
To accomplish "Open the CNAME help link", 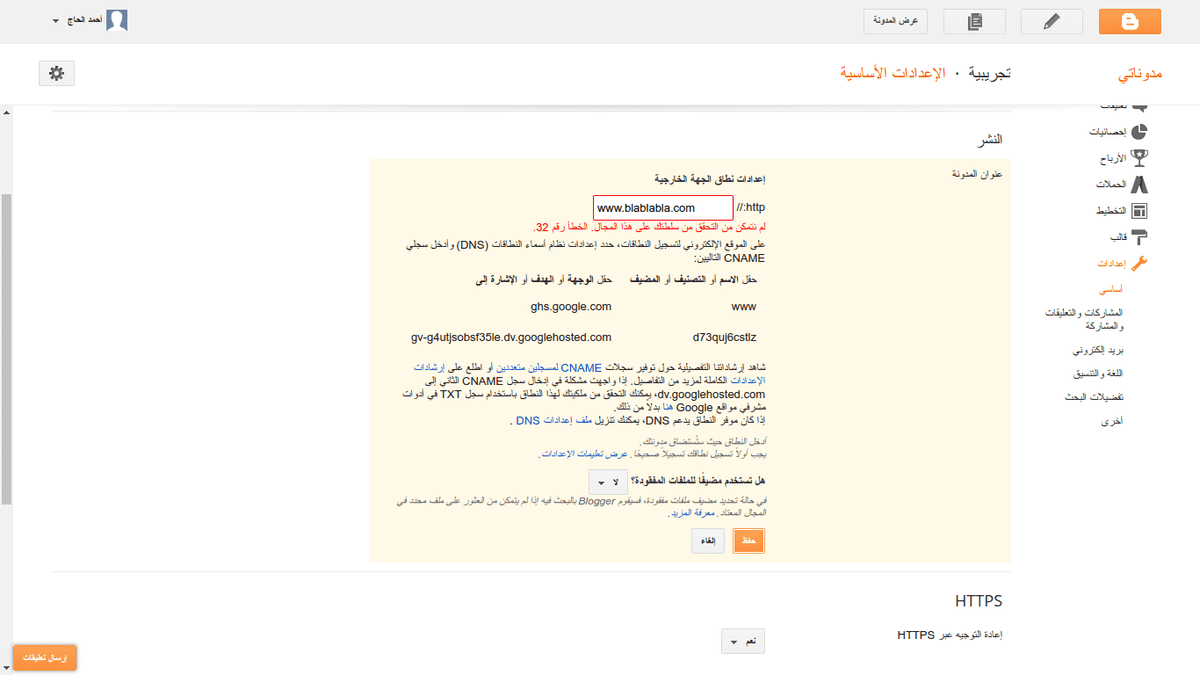I will 580,367.
